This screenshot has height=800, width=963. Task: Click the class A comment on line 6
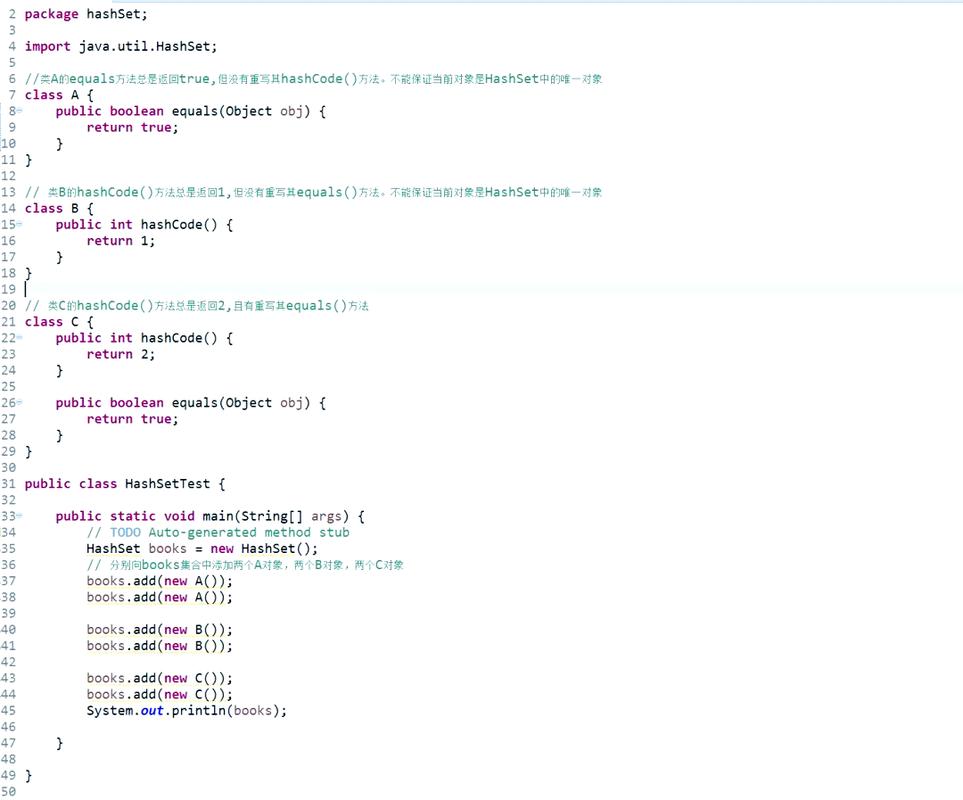[x=313, y=79]
